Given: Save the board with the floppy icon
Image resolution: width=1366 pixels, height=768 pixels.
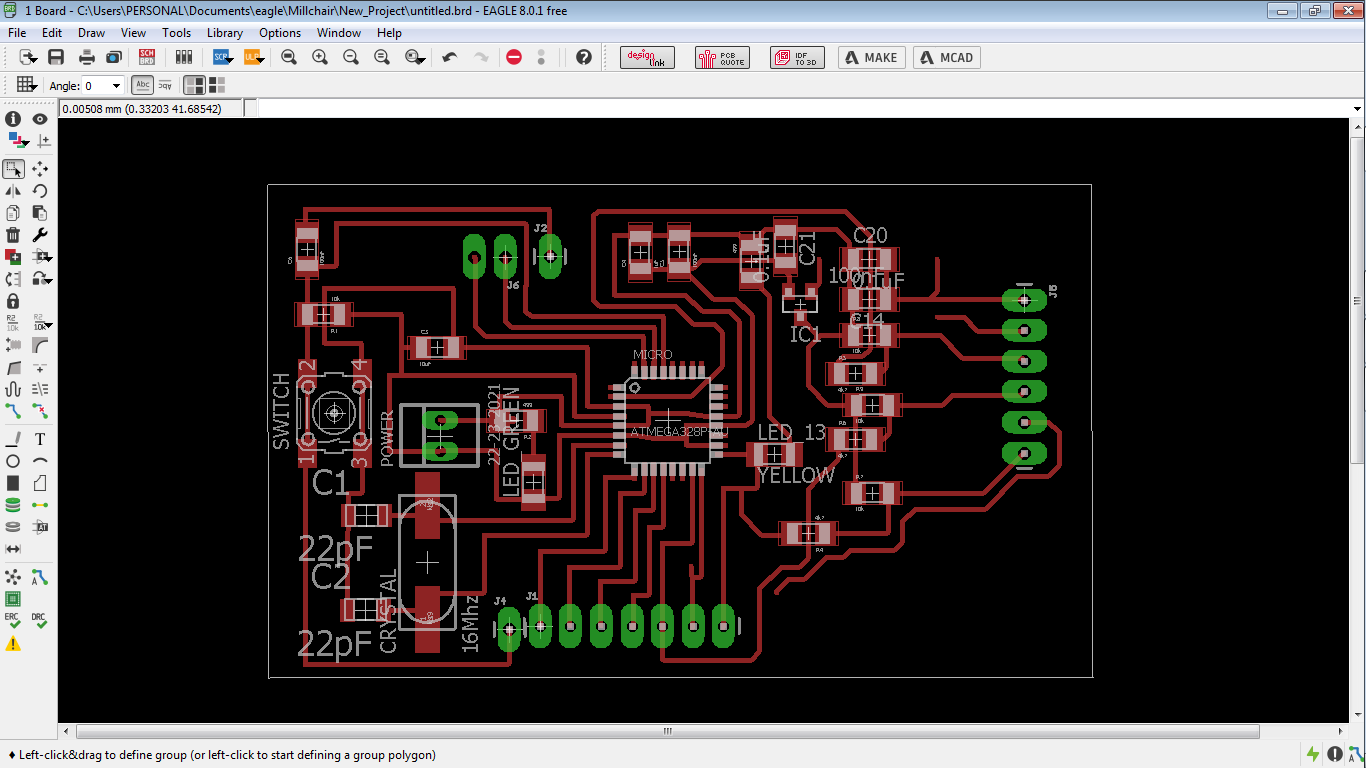Looking at the screenshot, I should pyautogui.click(x=56, y=58).
